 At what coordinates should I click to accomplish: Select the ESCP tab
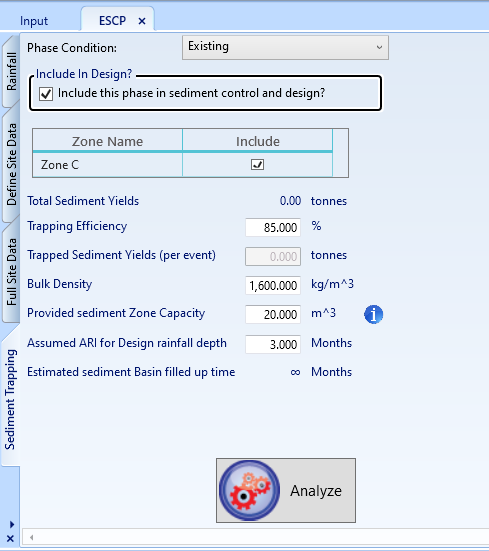pyautogui.click(x=112, y=21)
